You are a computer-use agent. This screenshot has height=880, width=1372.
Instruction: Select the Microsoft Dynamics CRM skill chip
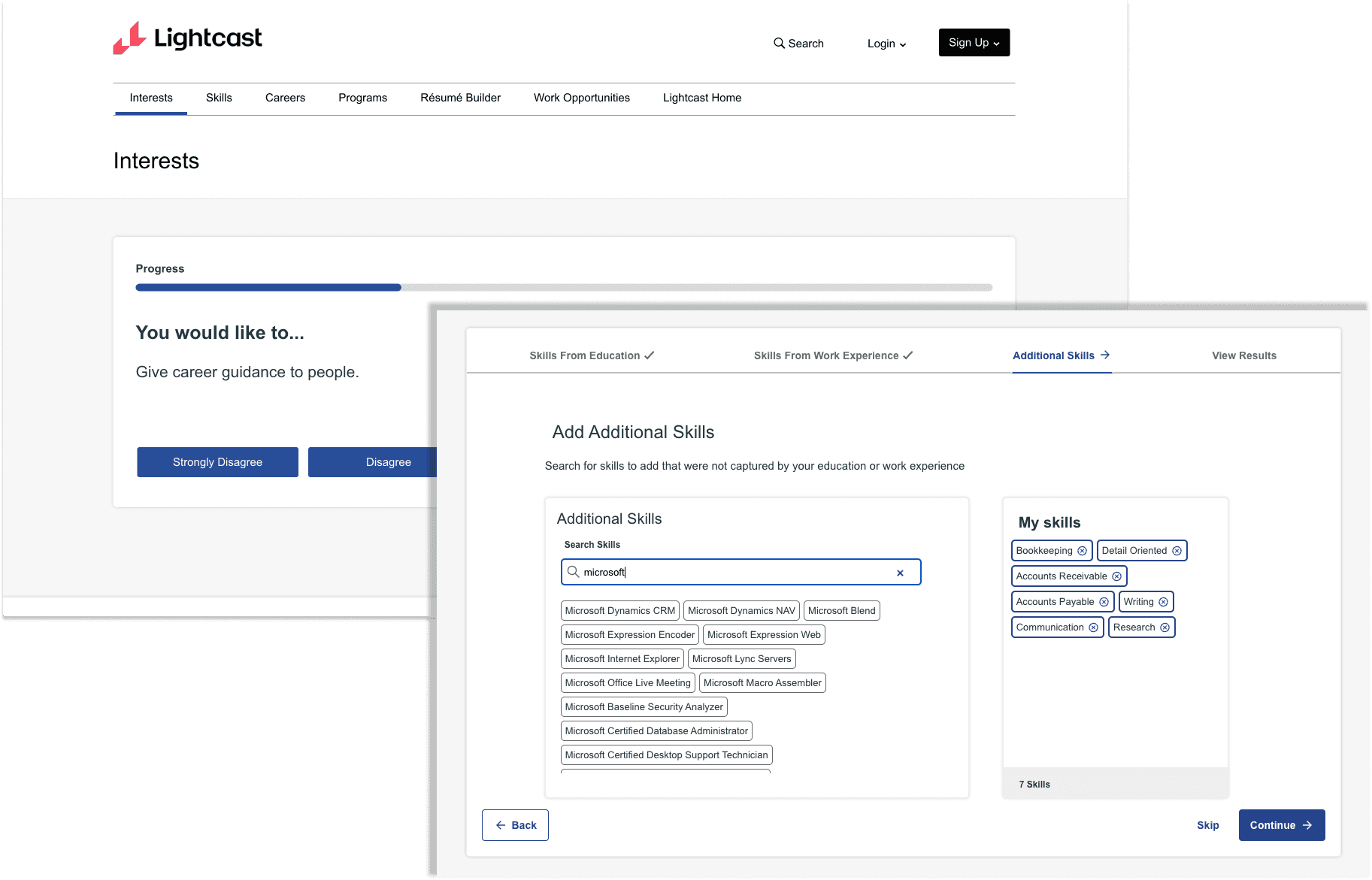[x=619, y=610]
